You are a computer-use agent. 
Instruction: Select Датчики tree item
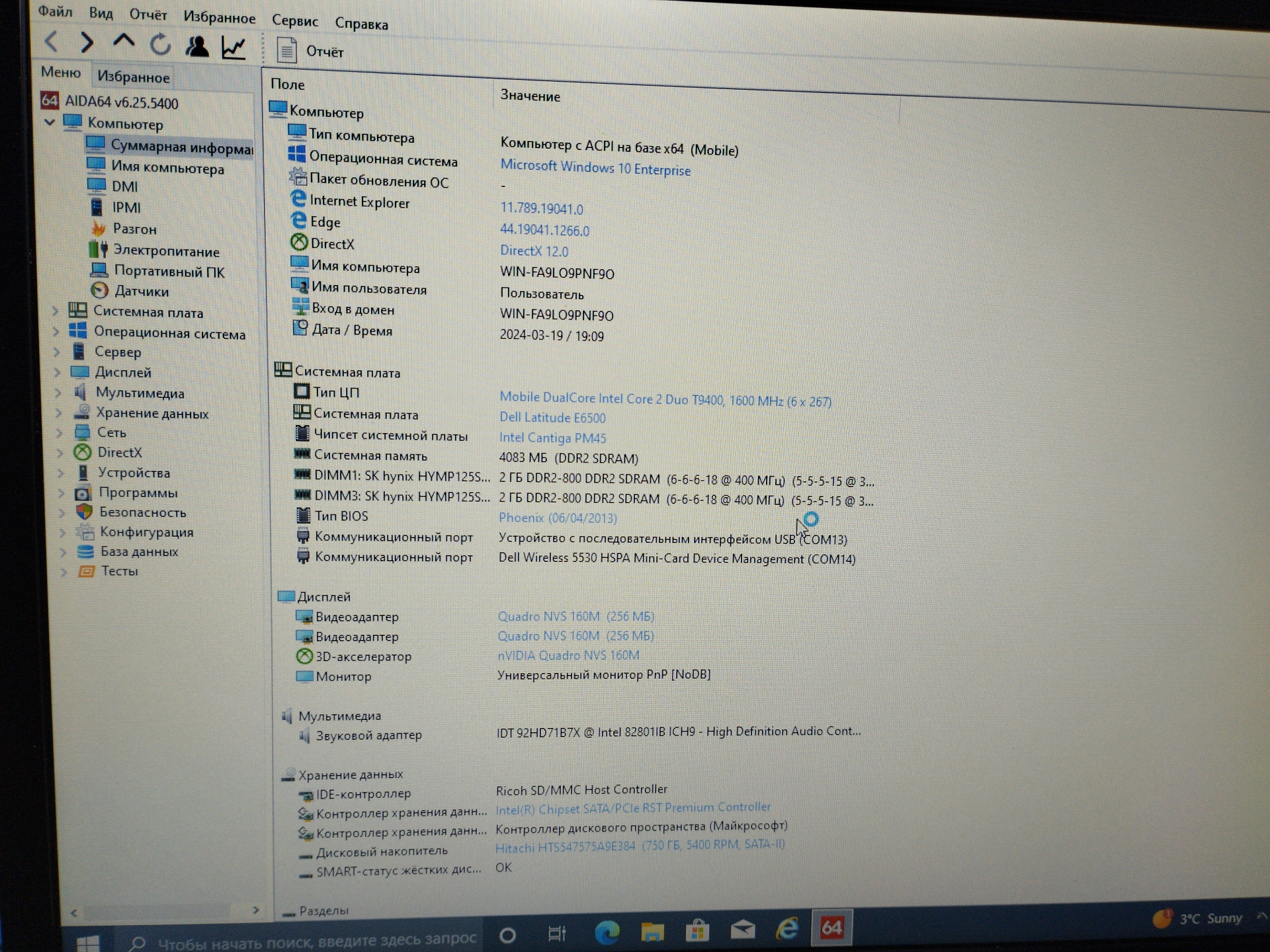[130, 290]
